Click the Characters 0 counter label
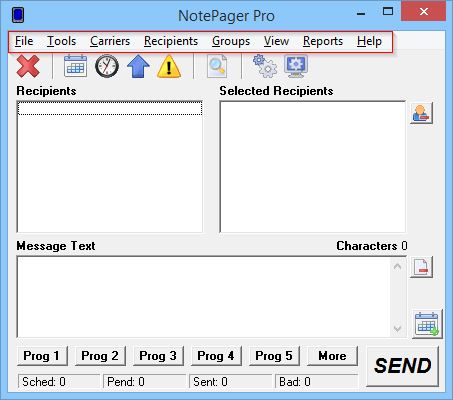The width and height of the screenshot is (453, 400). click(372, 246)
